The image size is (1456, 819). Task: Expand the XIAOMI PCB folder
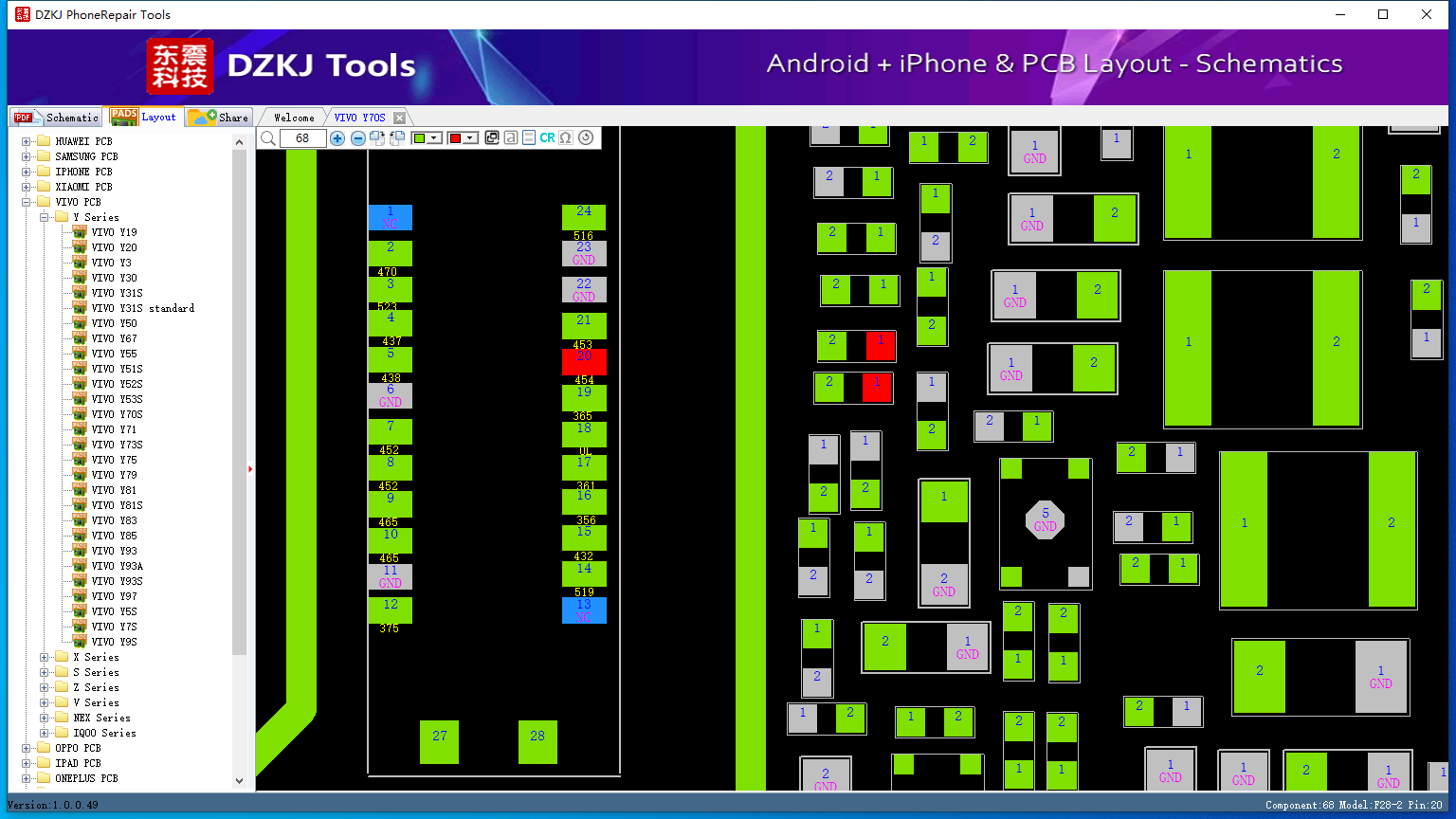(27, 187)
